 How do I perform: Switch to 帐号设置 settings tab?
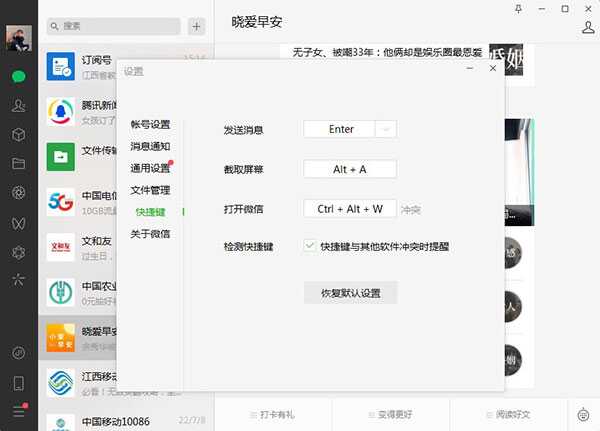150,125
